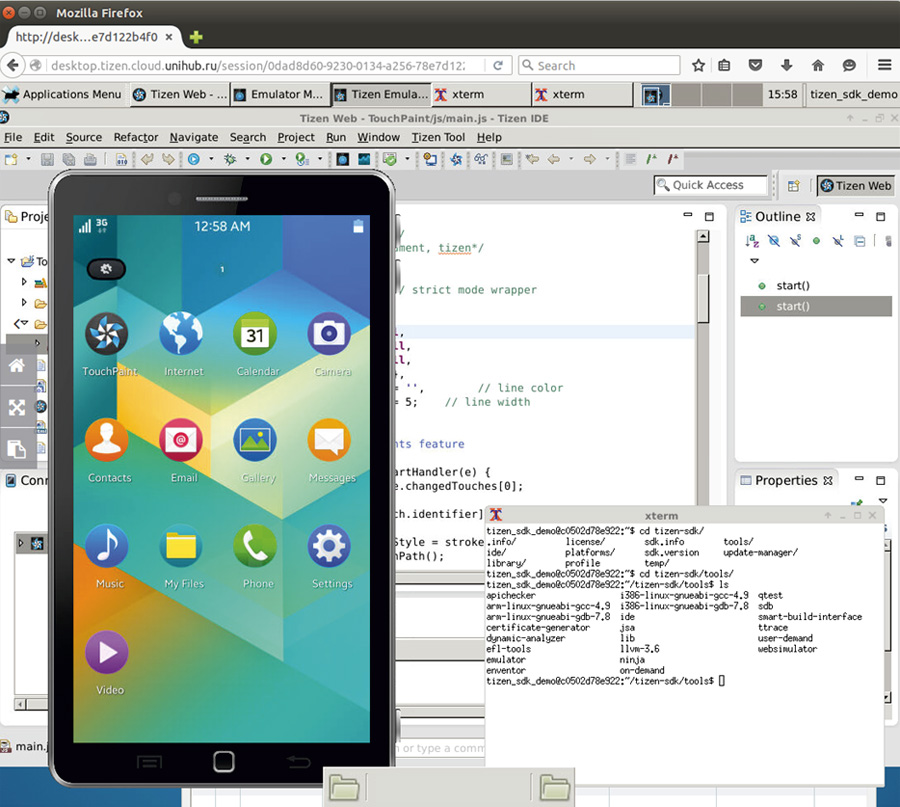Open the Phone dialer app icon
Viewport: 900px width, 807px height.
(255, 546)
